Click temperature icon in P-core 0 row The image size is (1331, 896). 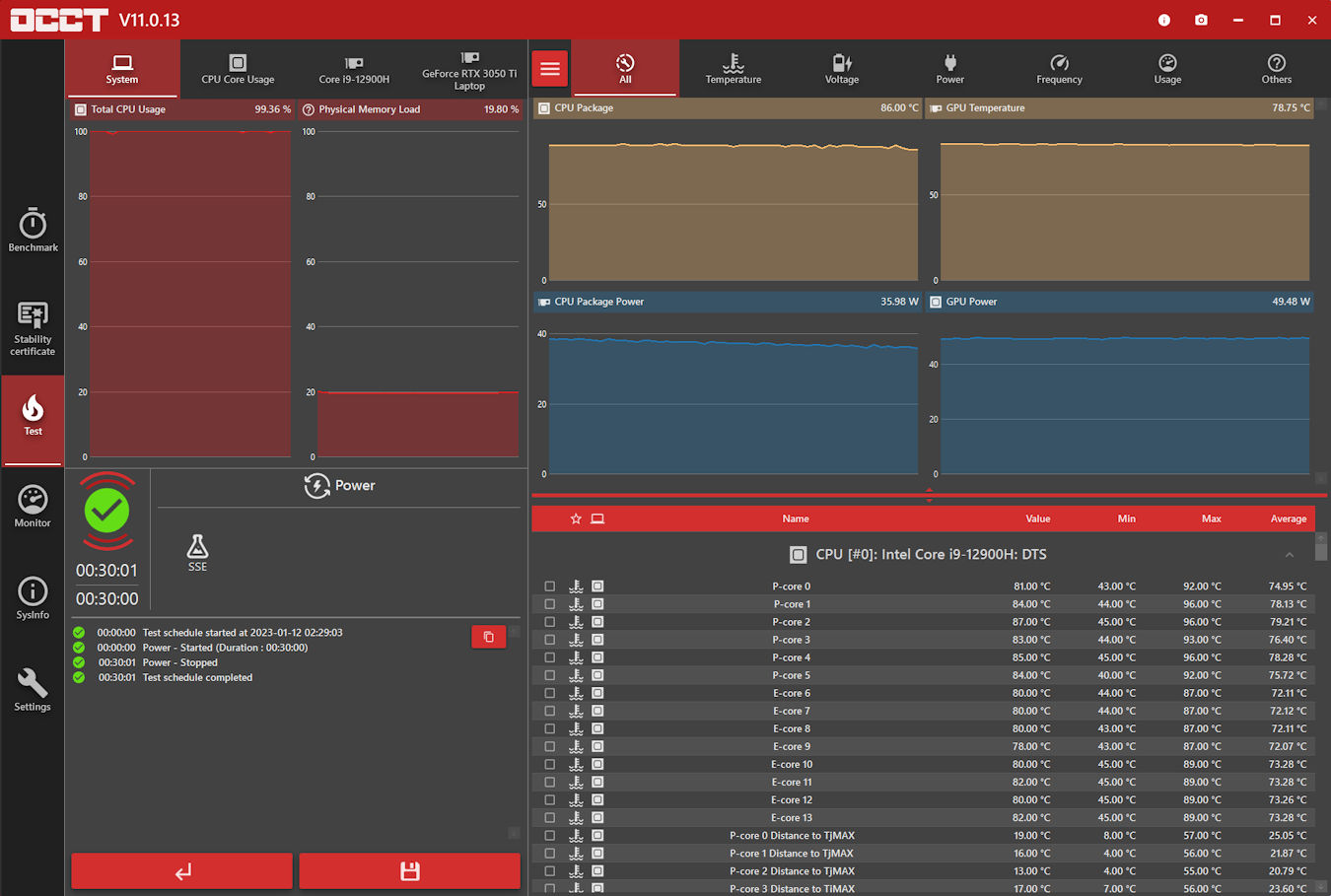pyautogui.click(x=577, y=586)
